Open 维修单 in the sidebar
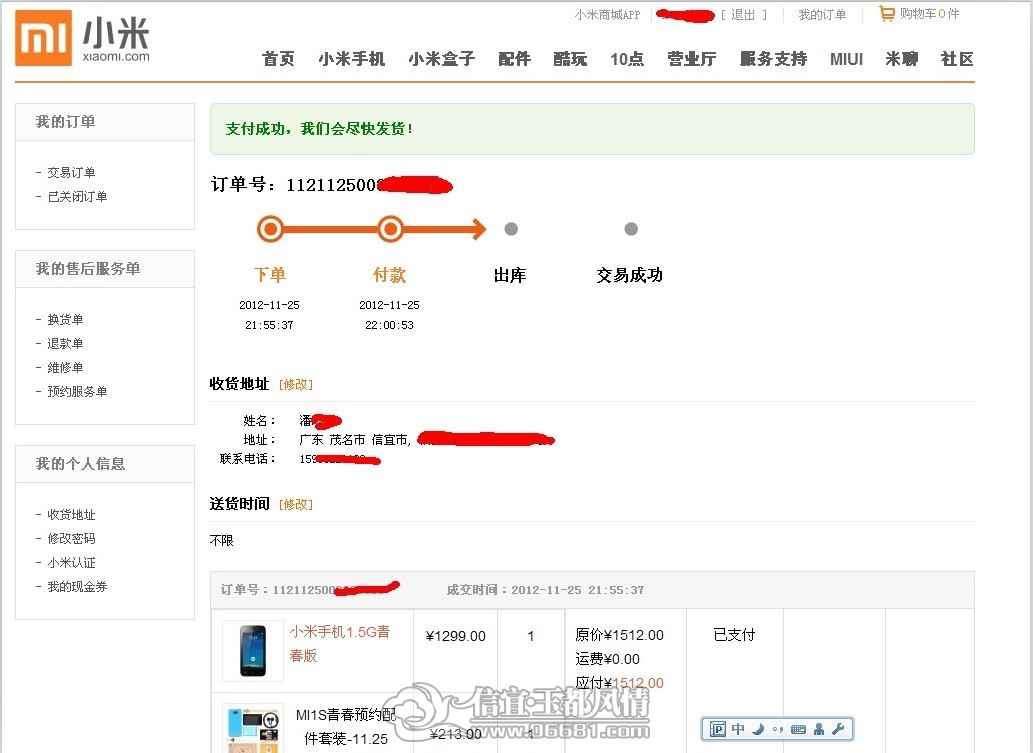 pyautogui.click(x=65, y=368)
